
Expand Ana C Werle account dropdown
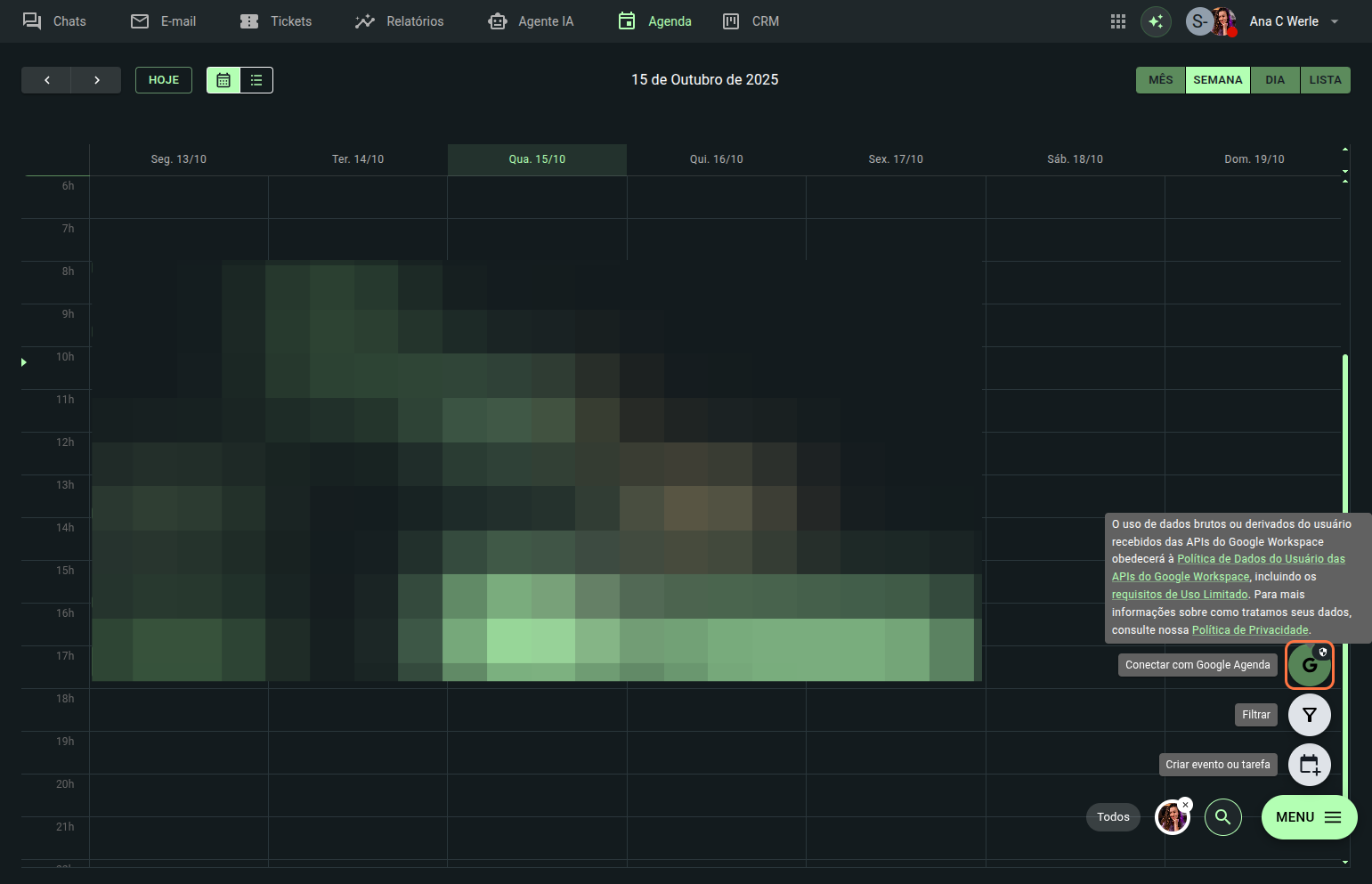pyautogui.click(x=1335, y=21)
